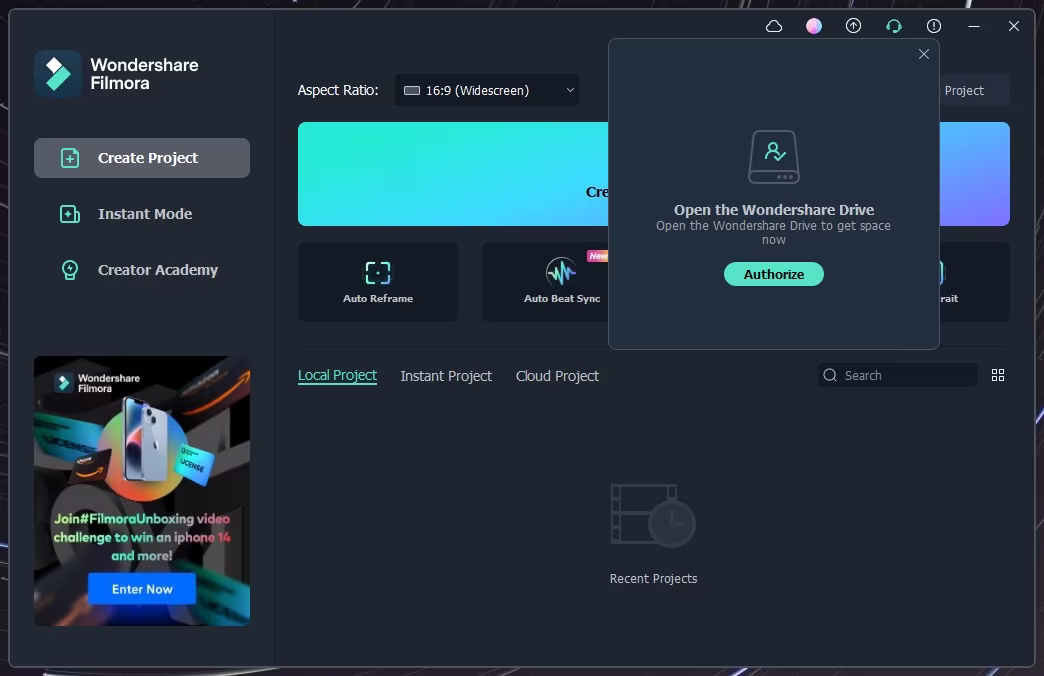Viewport: 1044px width, 676px height.
Task: Close the Wondershare Drive popup
Action: click(923, 54)
